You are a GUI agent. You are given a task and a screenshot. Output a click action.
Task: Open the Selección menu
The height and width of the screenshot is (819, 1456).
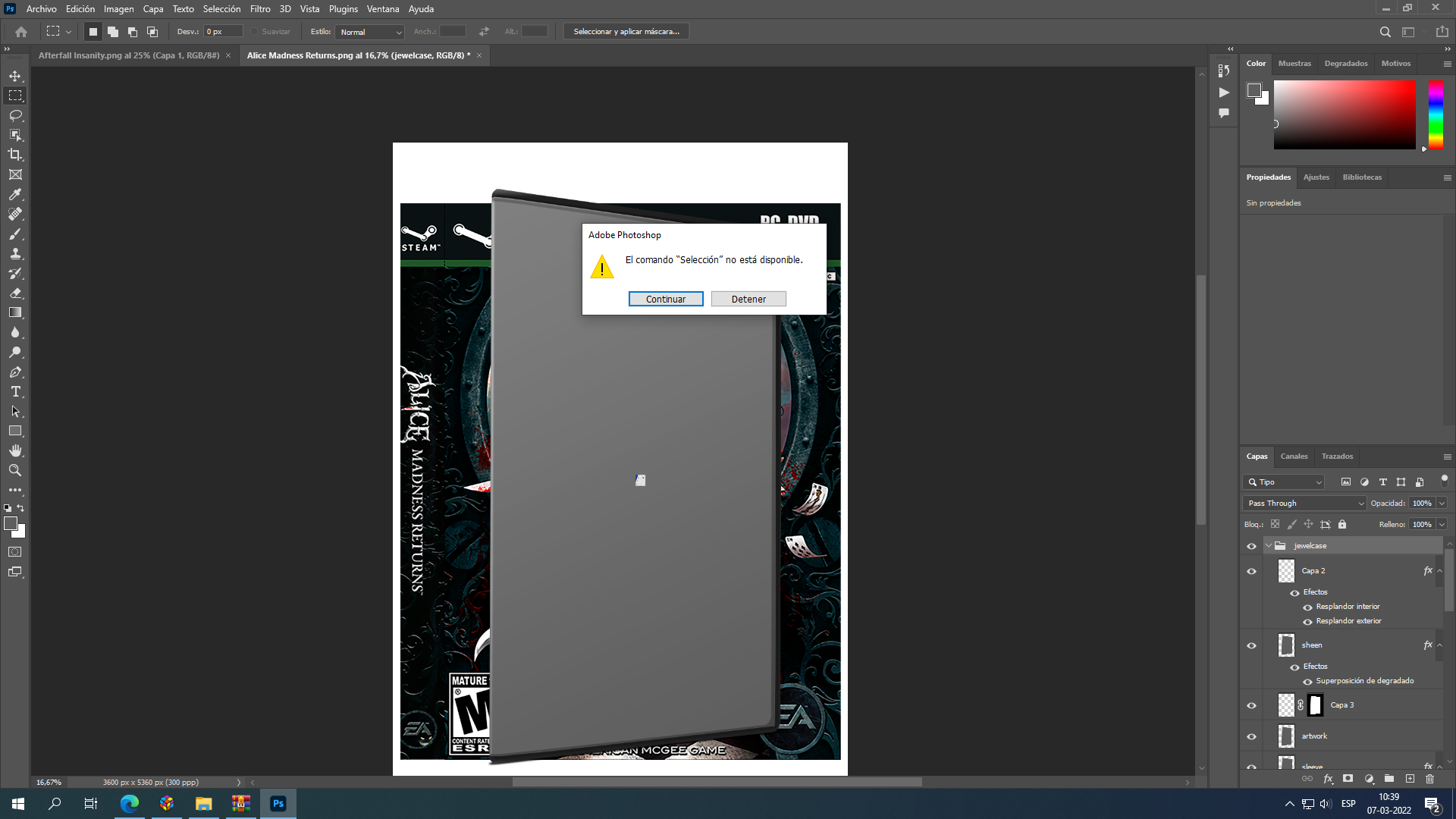pos(221,9)
